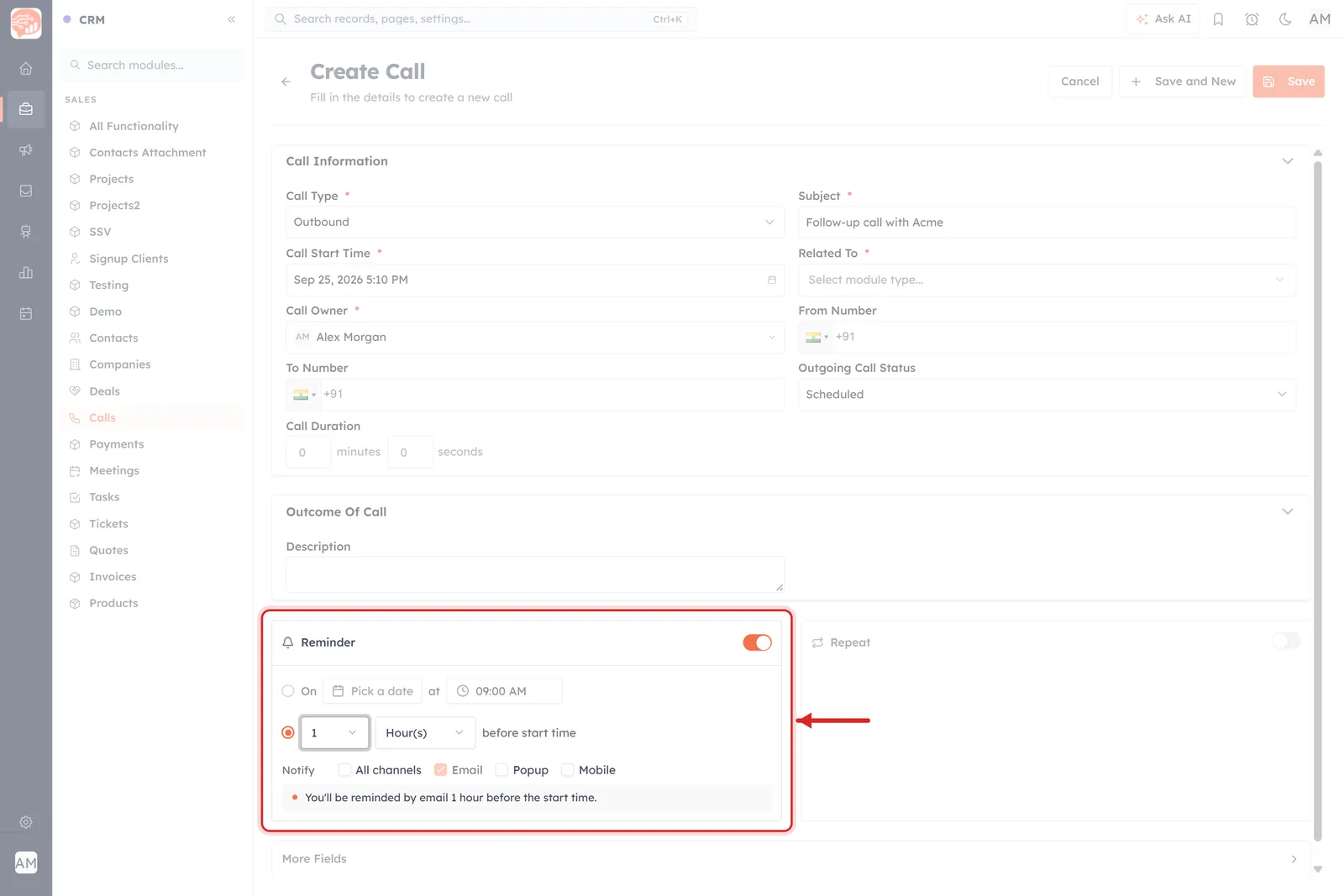This screenshot has width=1344, height=896.
Task: Open settings gear at bottom of rail
Action: 26,822
